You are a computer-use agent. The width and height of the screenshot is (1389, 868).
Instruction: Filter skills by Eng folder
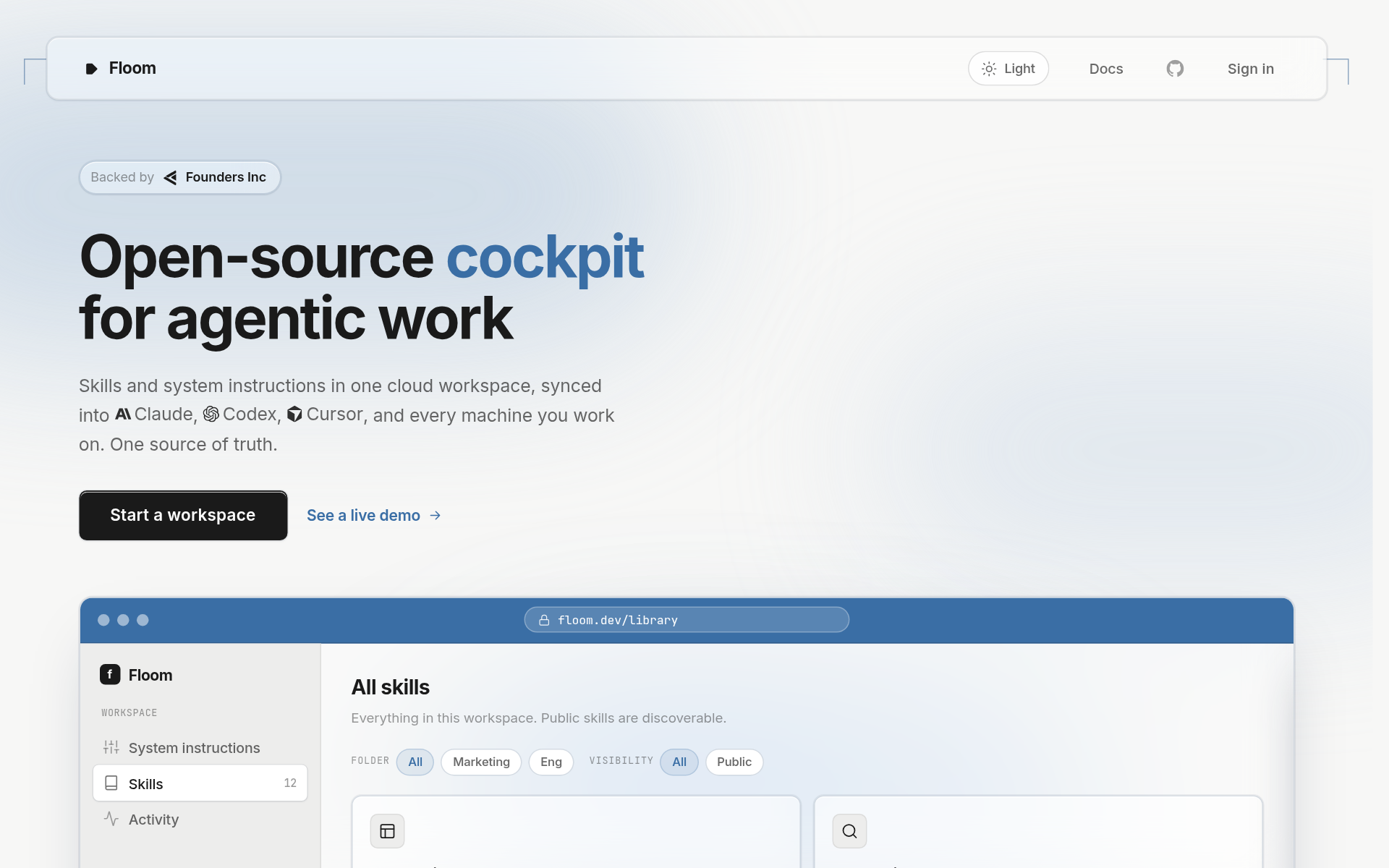click(x=551, y=762)
